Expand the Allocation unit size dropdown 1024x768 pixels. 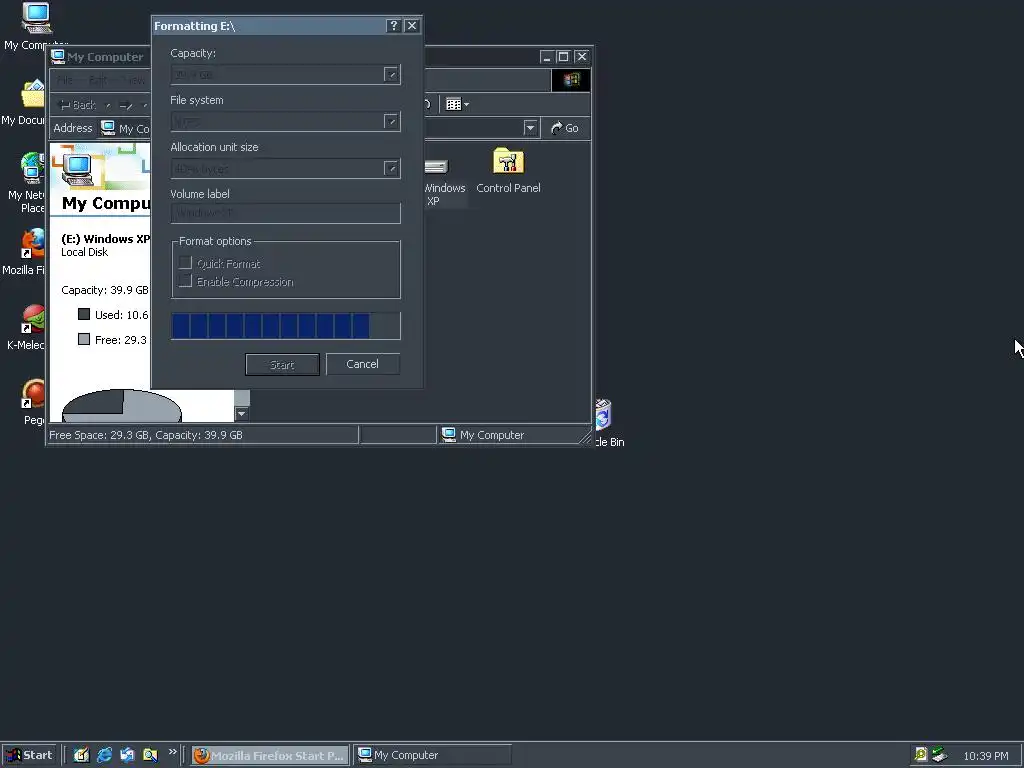391,168
